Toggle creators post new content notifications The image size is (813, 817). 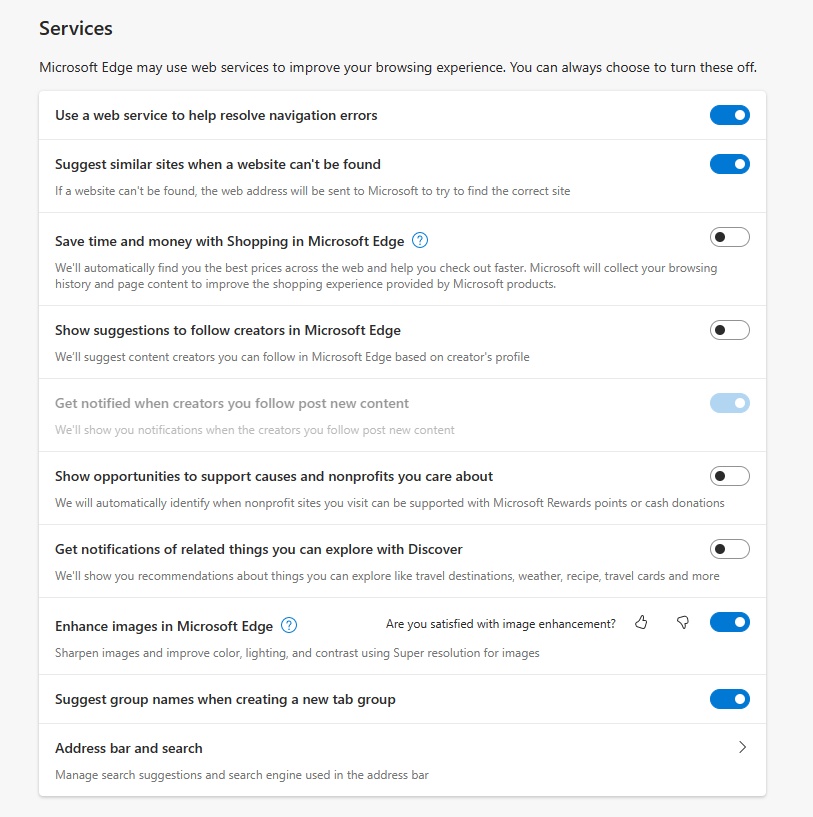730,403
